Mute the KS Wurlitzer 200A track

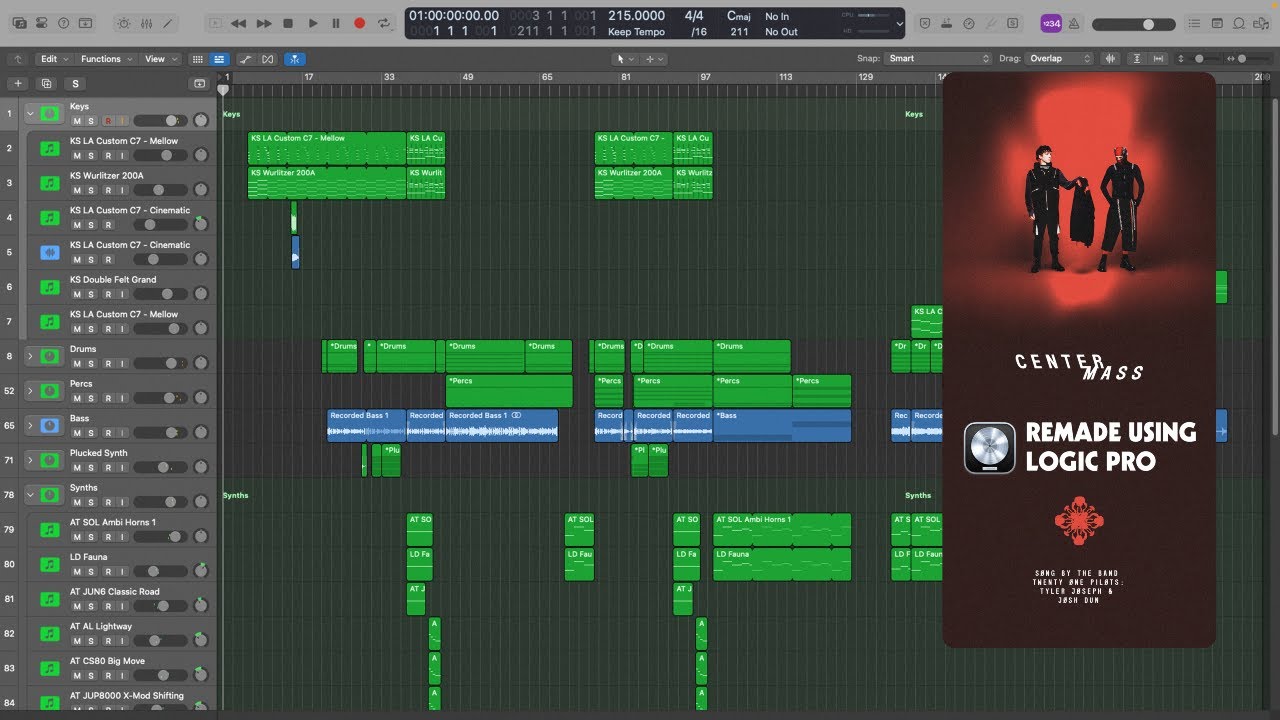(x=76, y=190)
